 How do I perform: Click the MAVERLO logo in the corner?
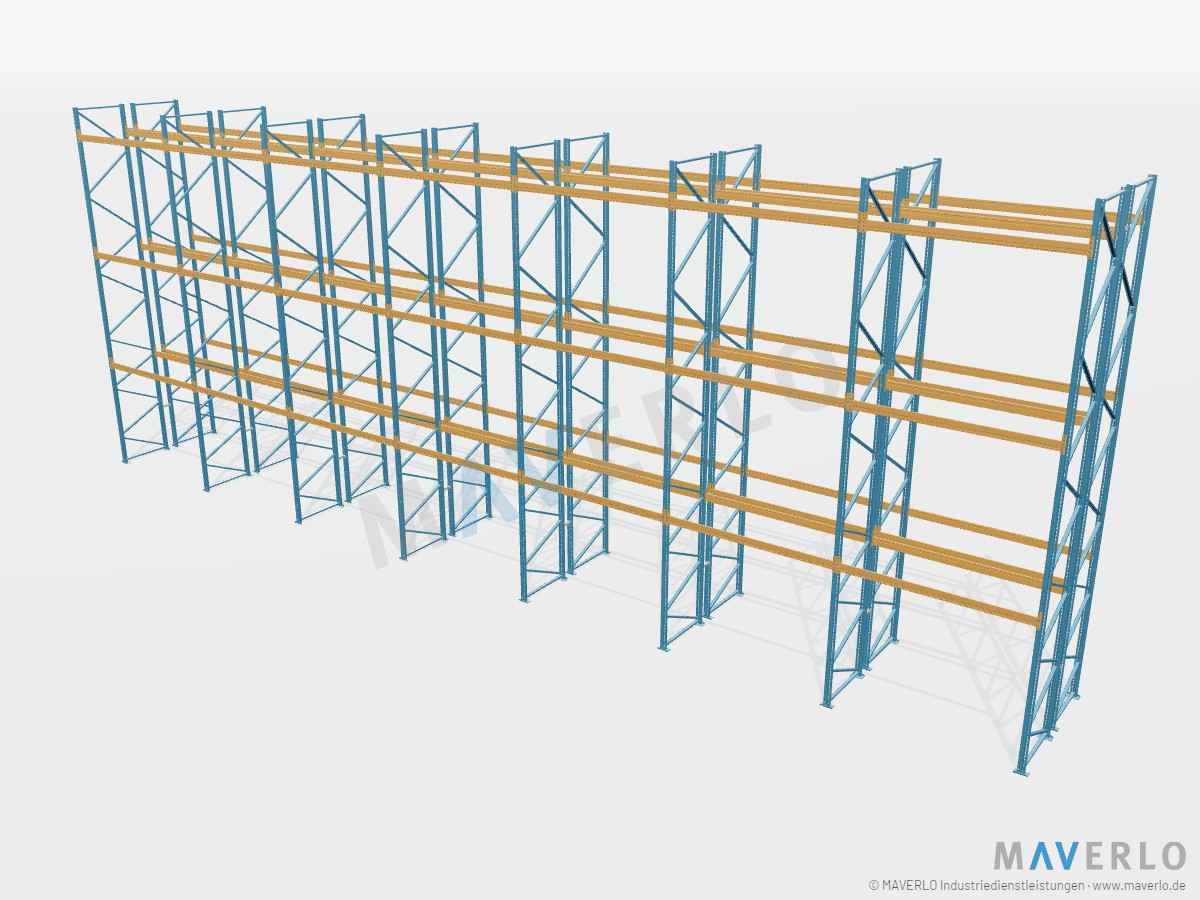(x=1089, y=856)
